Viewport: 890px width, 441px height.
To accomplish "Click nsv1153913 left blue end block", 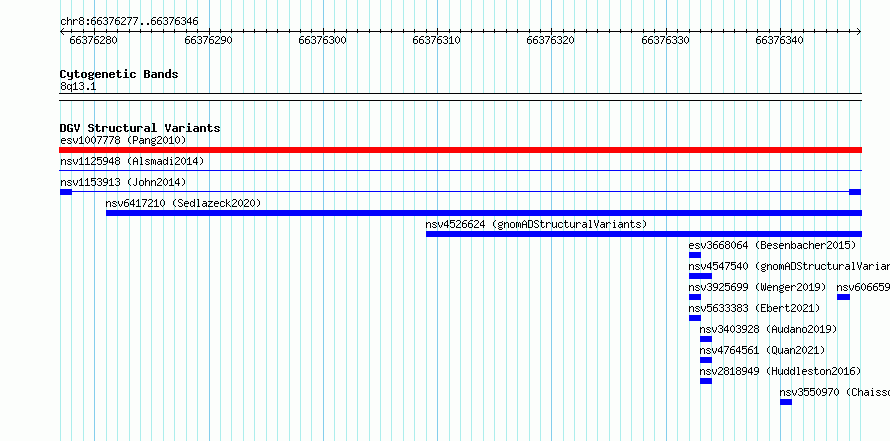I will tap(66, 192).
